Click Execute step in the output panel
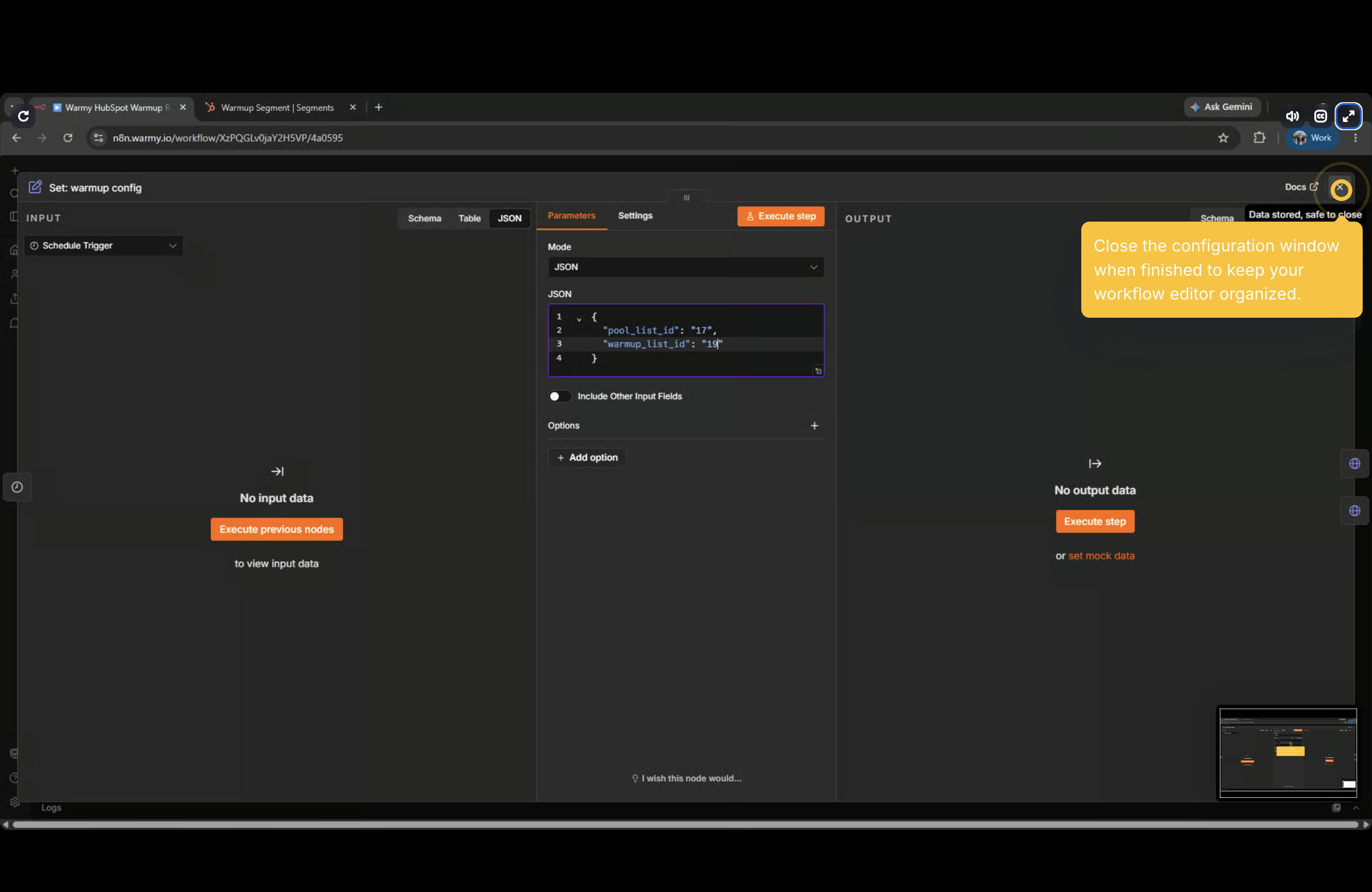Screen dimensions: 1372x892 (x=1095, y=522)
